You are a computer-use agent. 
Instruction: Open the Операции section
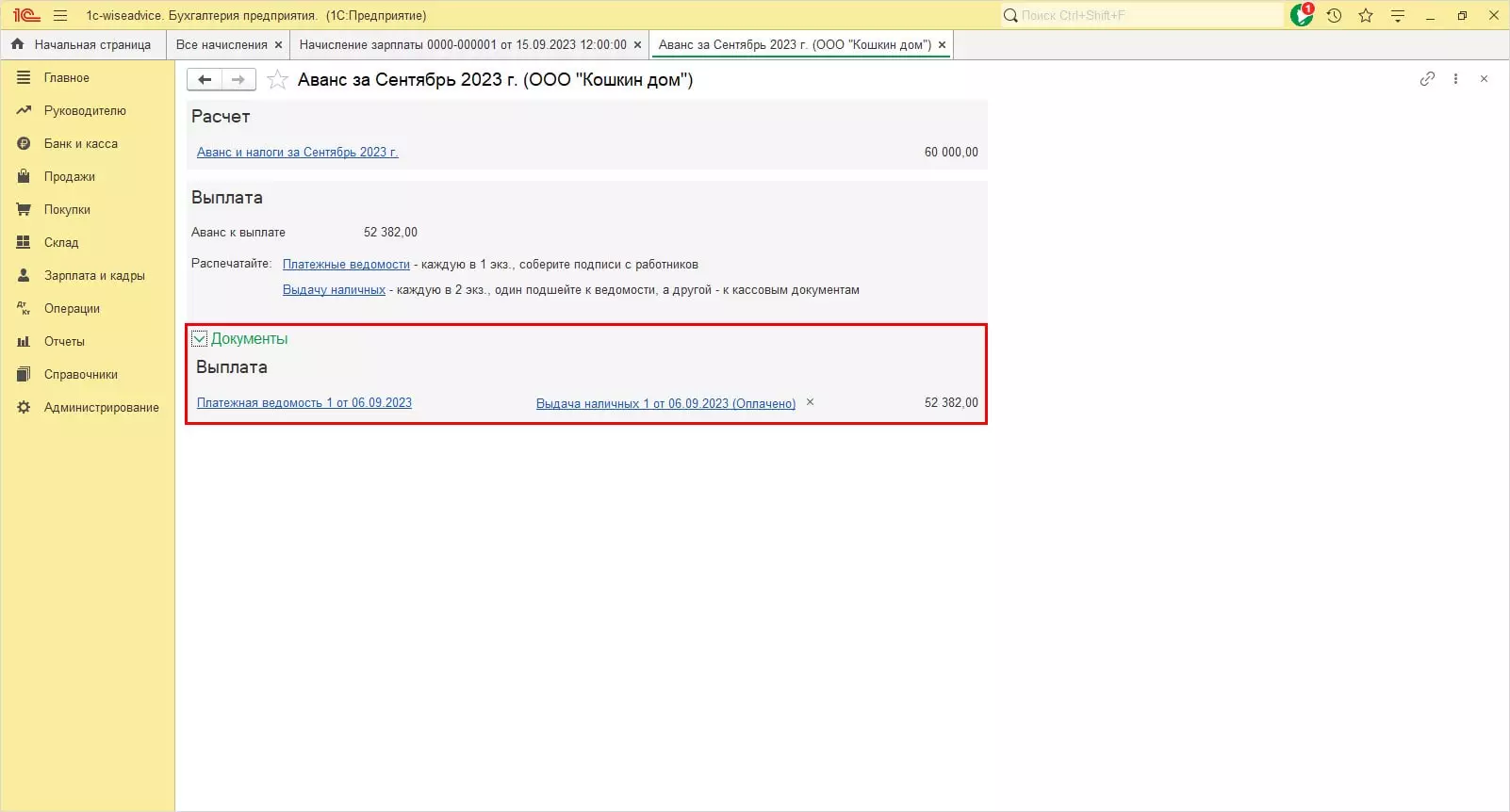(x=72, y=308)
